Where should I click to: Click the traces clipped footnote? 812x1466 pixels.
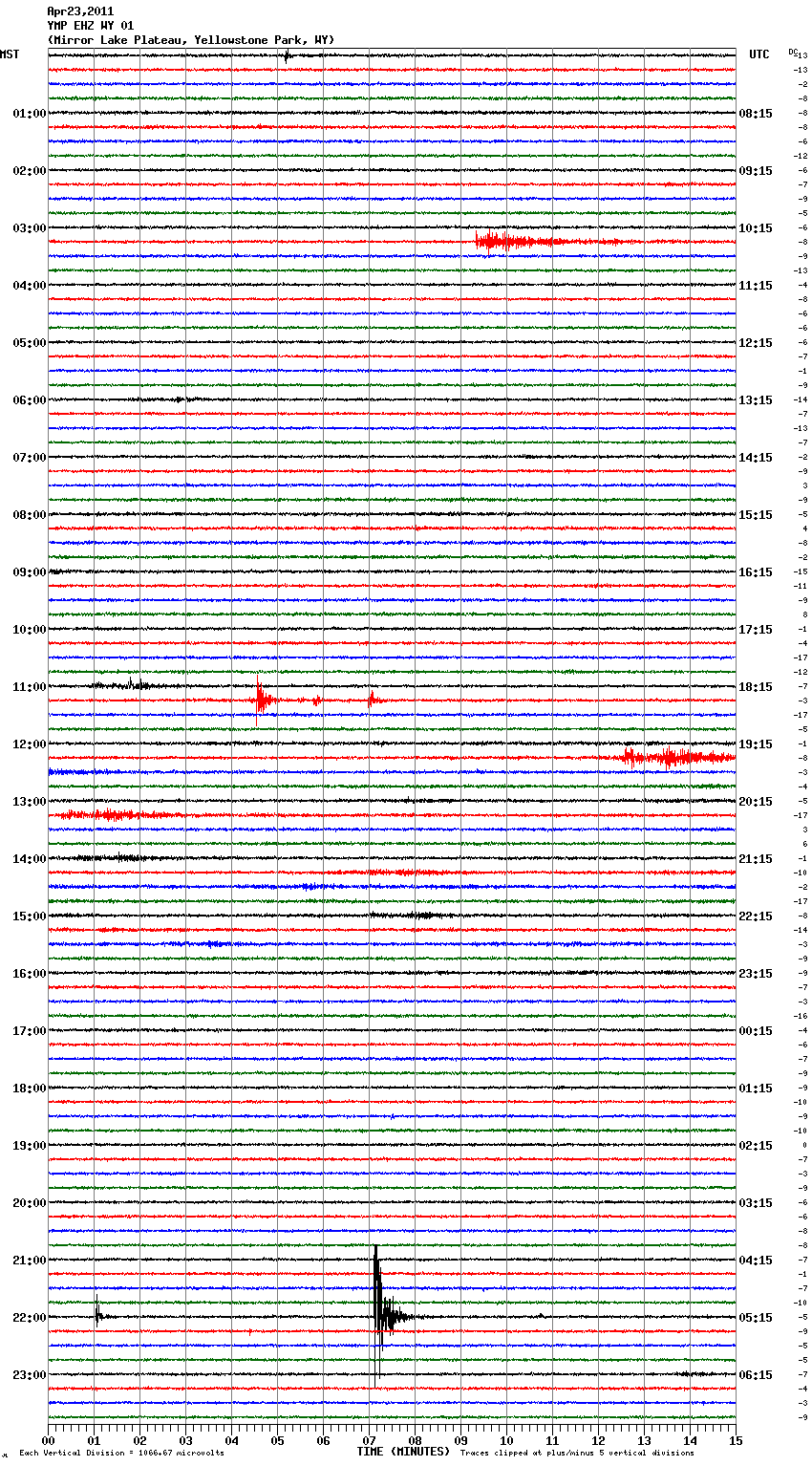pos(577,1454)
